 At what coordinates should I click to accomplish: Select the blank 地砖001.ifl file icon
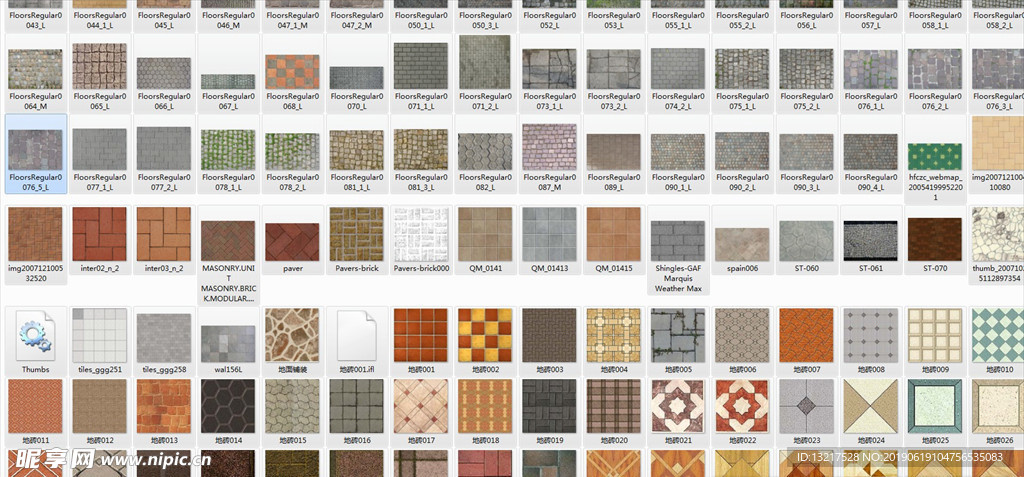click(357, 335)
